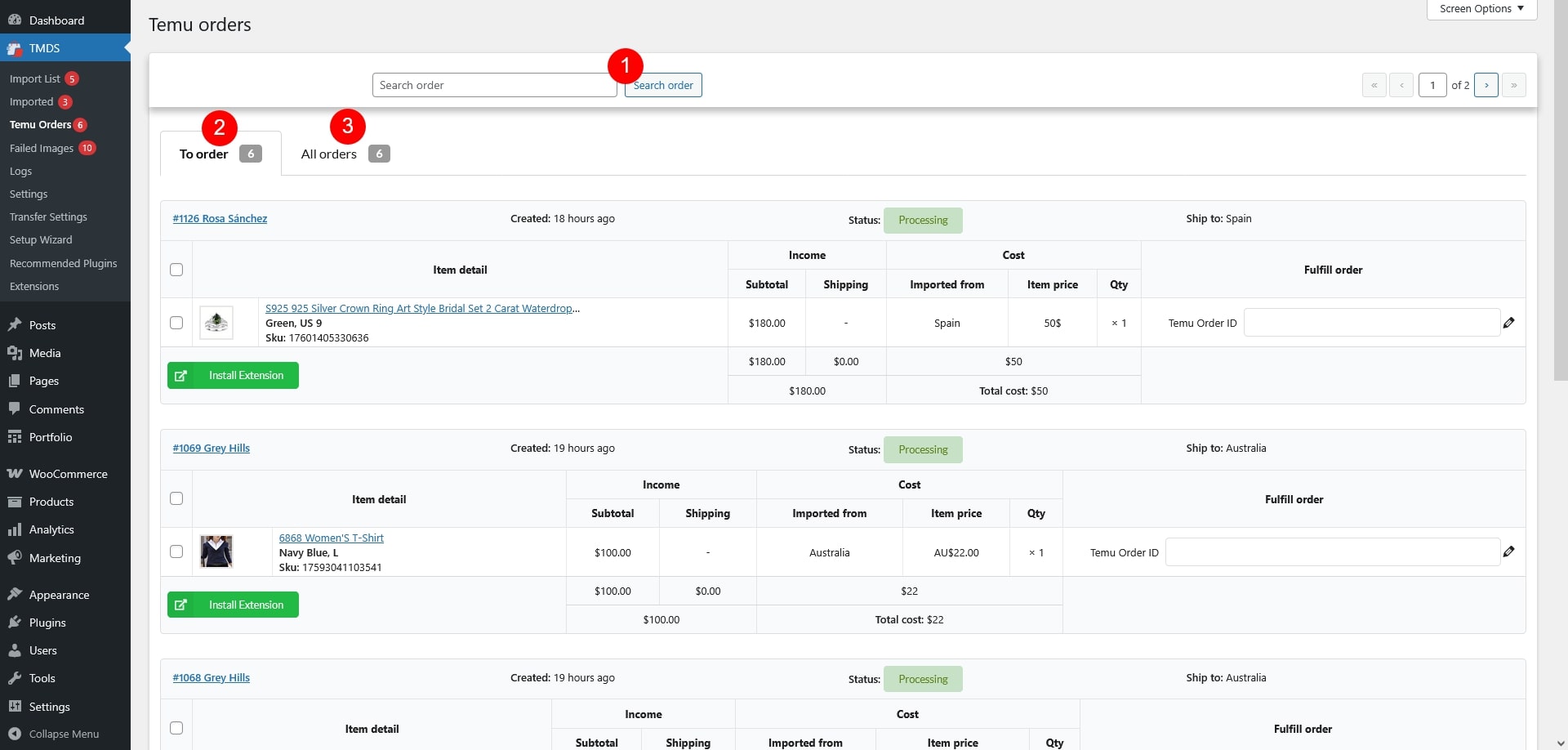Click the page number input field
The width and height of the screenshot is (1568, 750).
tap(1432, 85)
